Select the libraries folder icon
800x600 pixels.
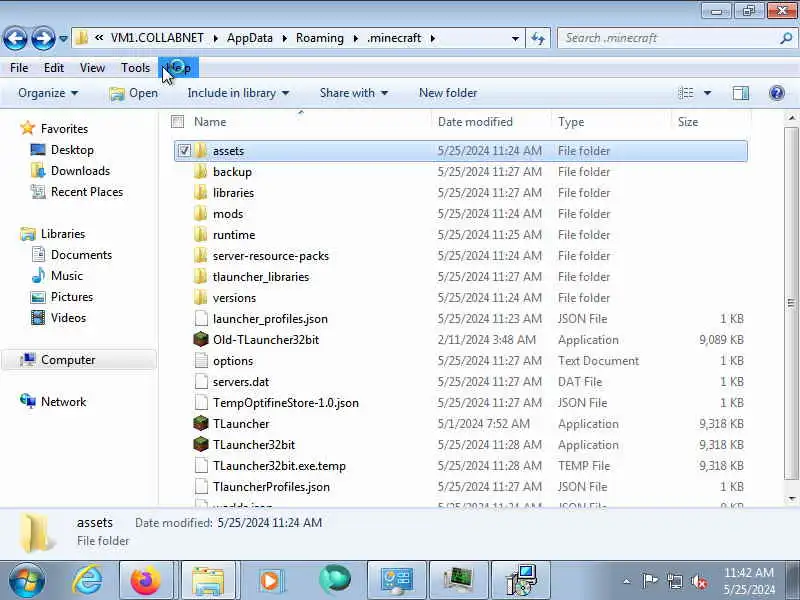point(201,193)
